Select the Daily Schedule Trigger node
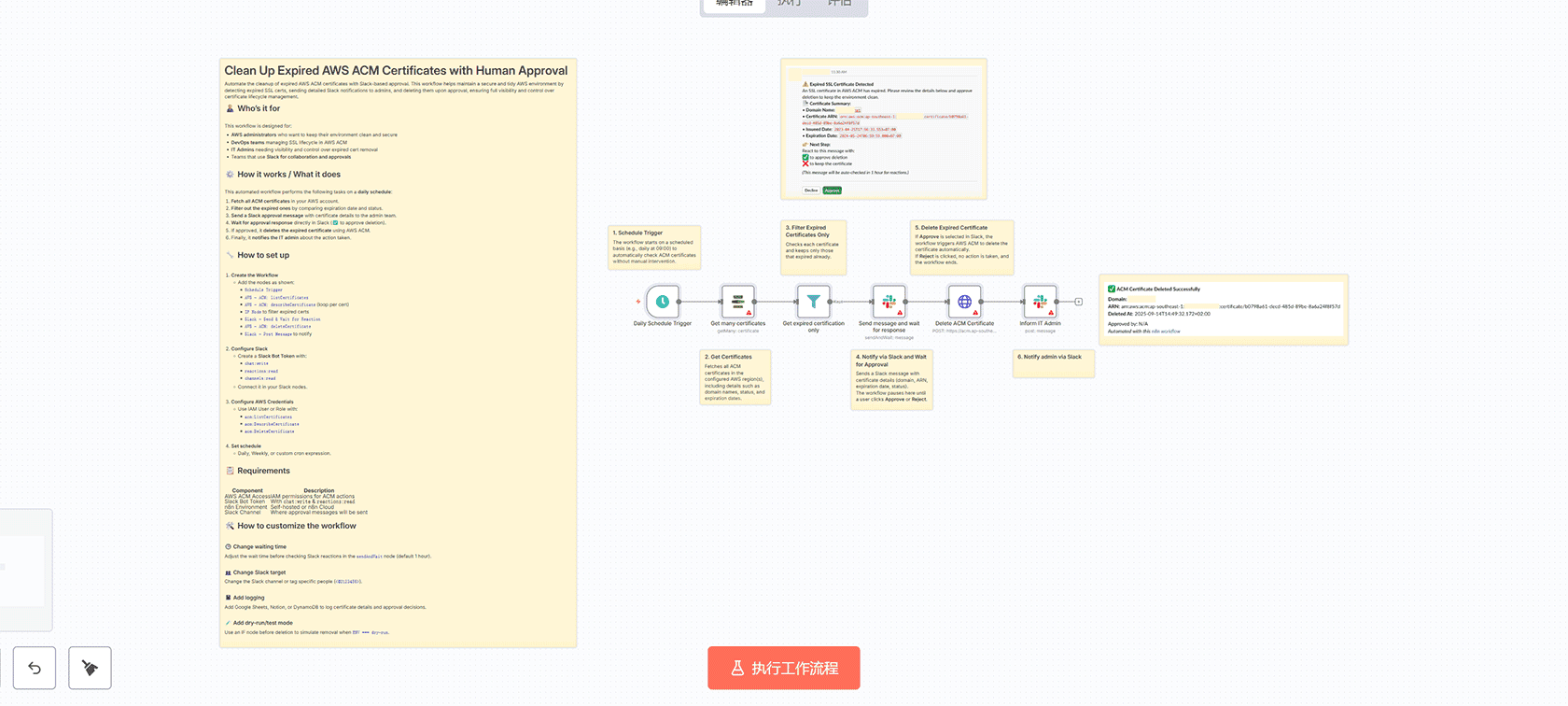This screenshot has height=706, width=1568. (x=662, y=302)
